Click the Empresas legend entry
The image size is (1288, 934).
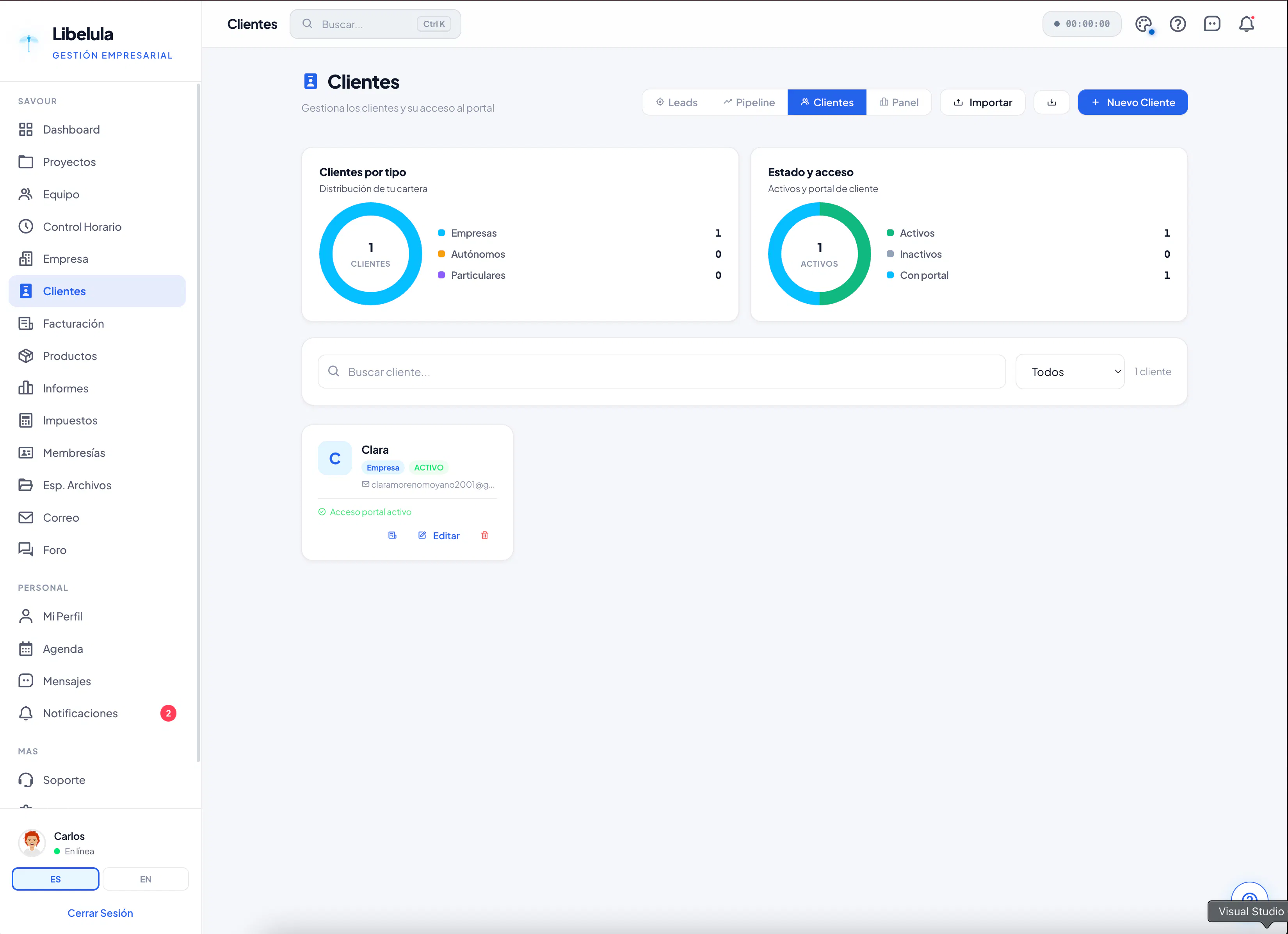[x=580, y=233]
